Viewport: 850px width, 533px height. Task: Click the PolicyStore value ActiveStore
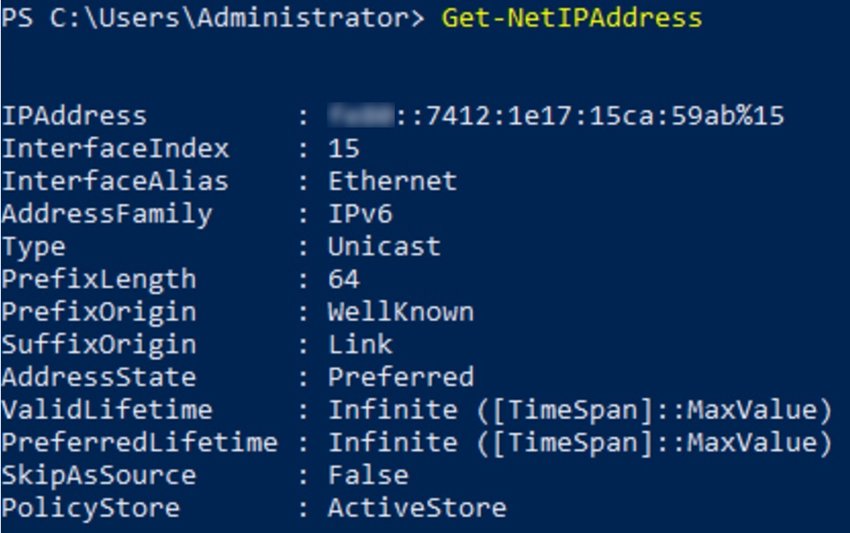pos(416,508)
